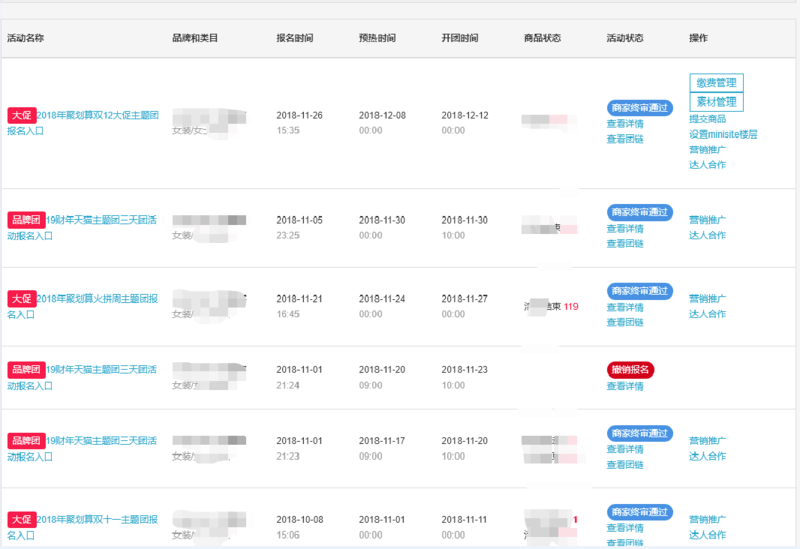Click the red 撤销报名 status badge
The width and height of the screenshot is (800, 549).
(x=630, y=370)
